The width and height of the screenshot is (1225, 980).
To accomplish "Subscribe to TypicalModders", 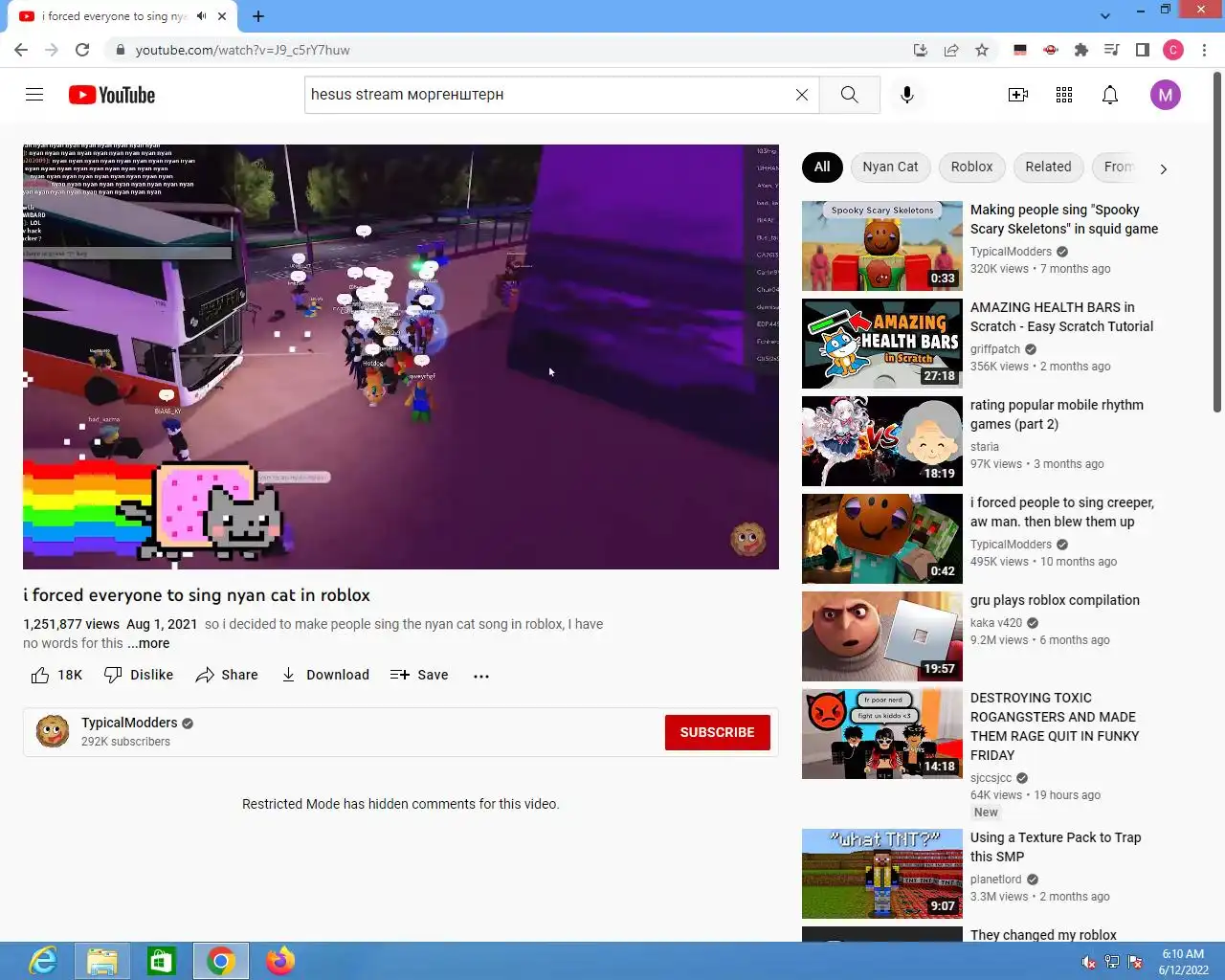I will [717, 732].
